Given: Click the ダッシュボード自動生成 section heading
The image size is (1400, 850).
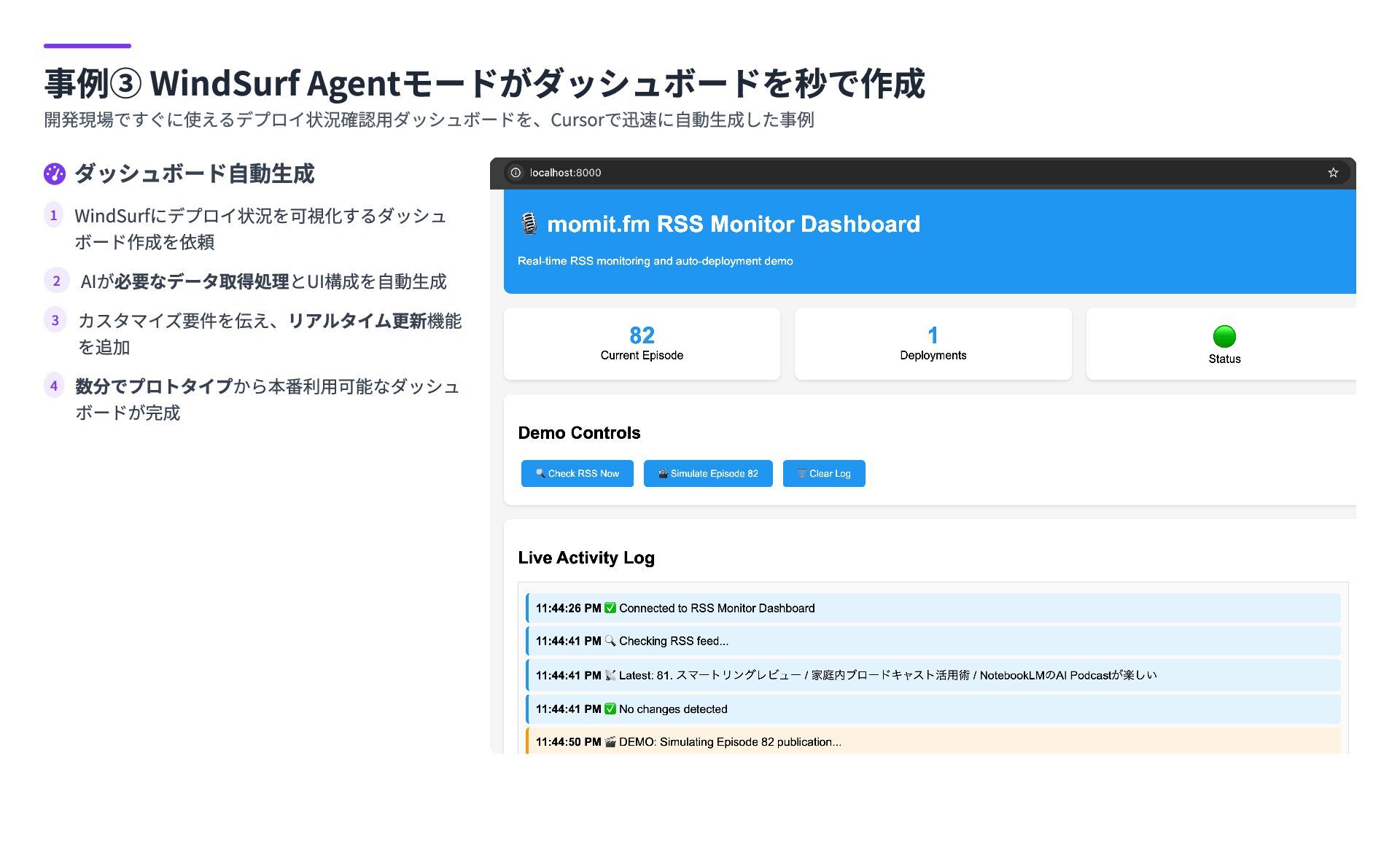Looking at the screenshot, I should pyautogui.click(x=194, y=173).
